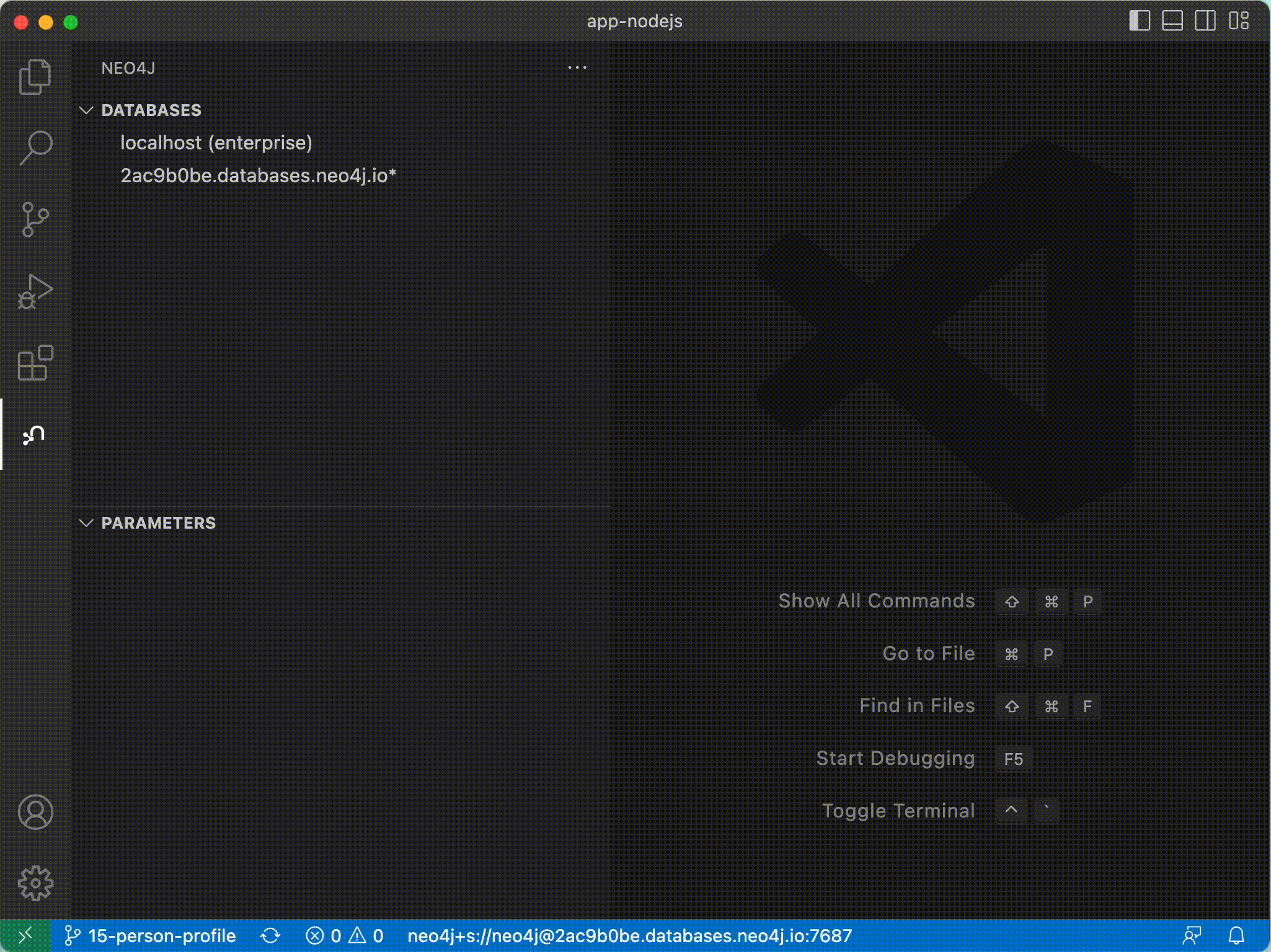Click the Toggle Terminal hint
This screenshot has height=952, width=1271.
[898, 811]
